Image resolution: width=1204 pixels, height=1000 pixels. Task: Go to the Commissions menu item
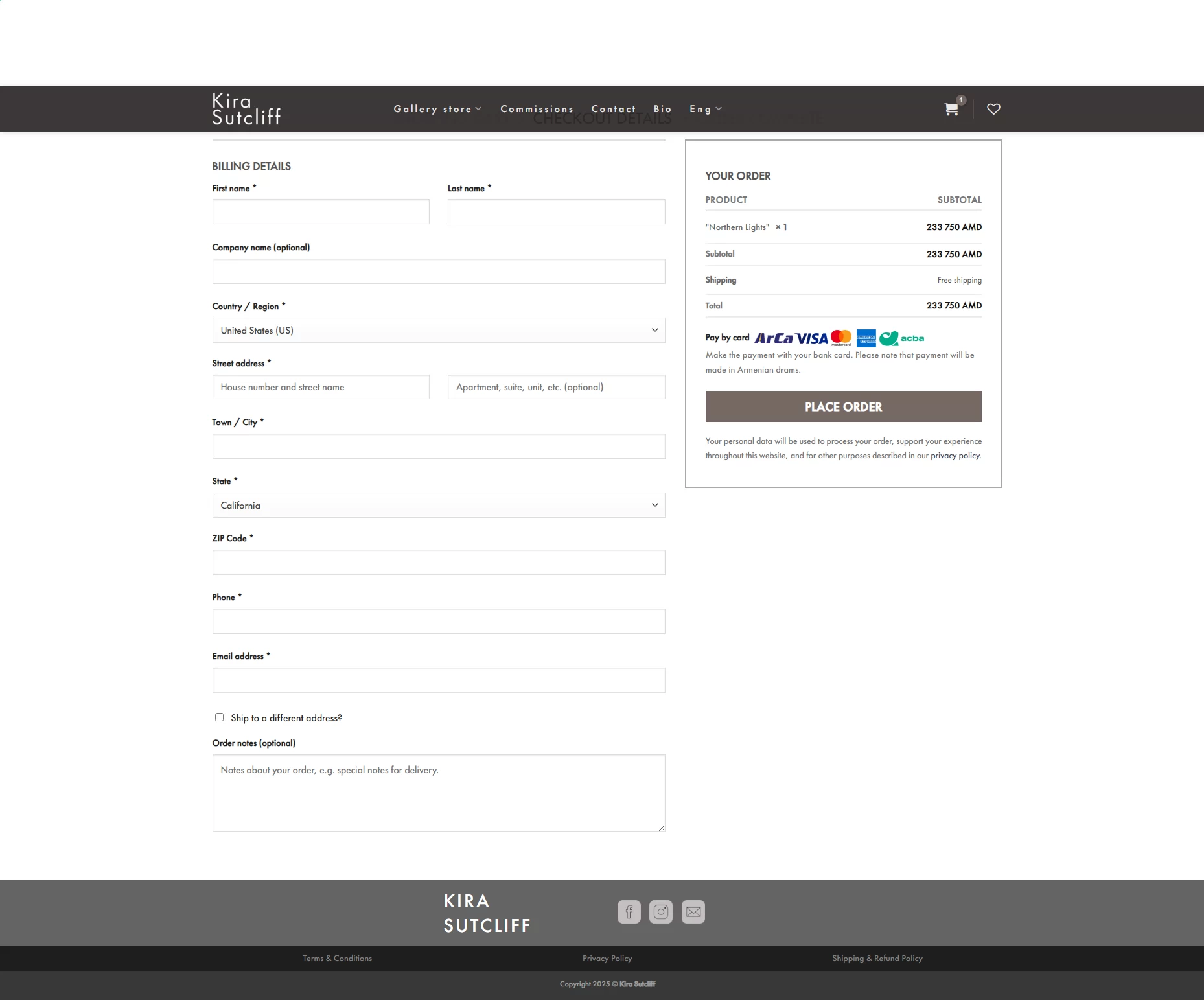click(537, 109)
